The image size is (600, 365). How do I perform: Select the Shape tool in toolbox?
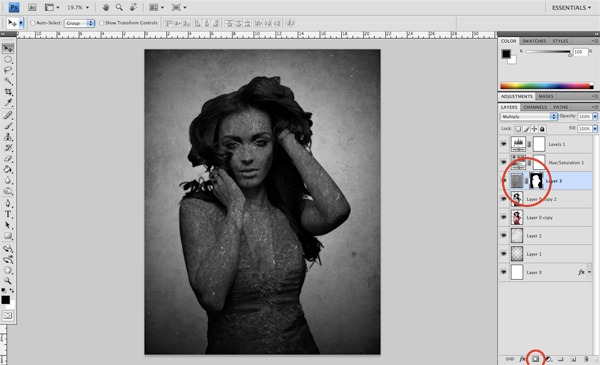pyautogui.click(x=8, y=236)
